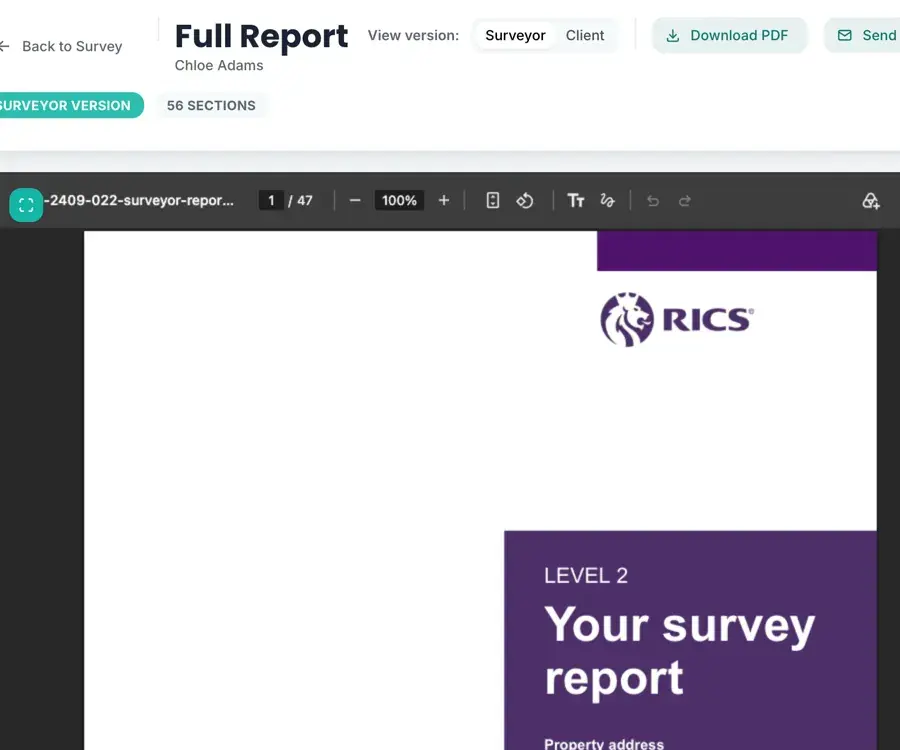This screenshot has height=750, width=900.
Task: Switch view version to Client
Action: 585,36
